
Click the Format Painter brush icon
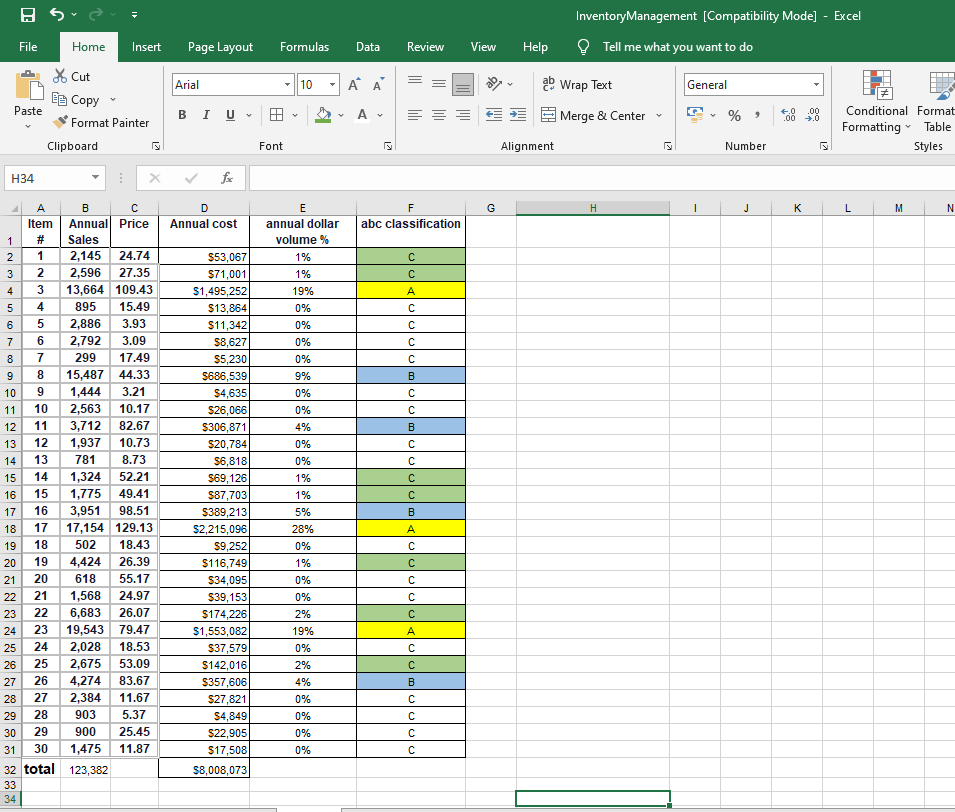60,122
